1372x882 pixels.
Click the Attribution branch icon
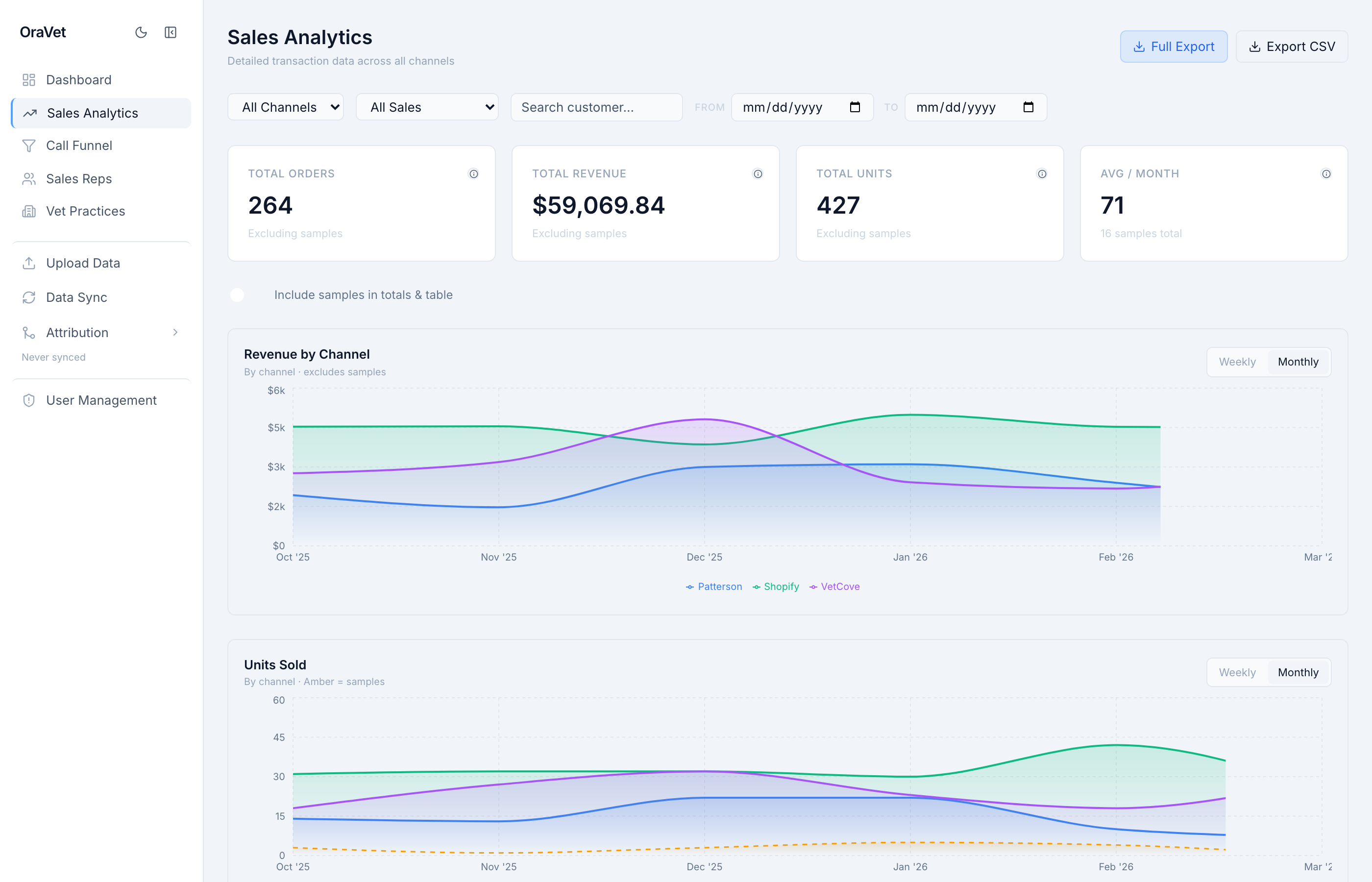28,333
